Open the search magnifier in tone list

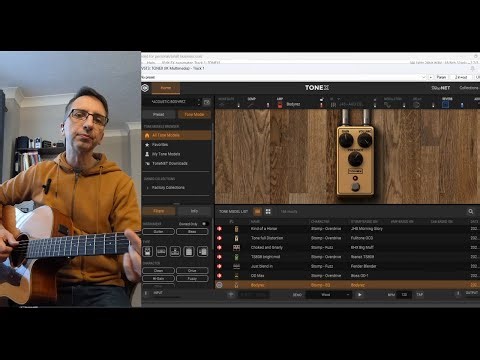(x=471, y=211)
